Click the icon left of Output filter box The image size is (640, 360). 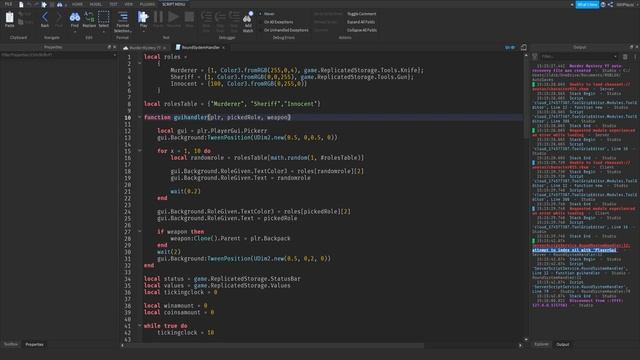(x=535, y=57)
